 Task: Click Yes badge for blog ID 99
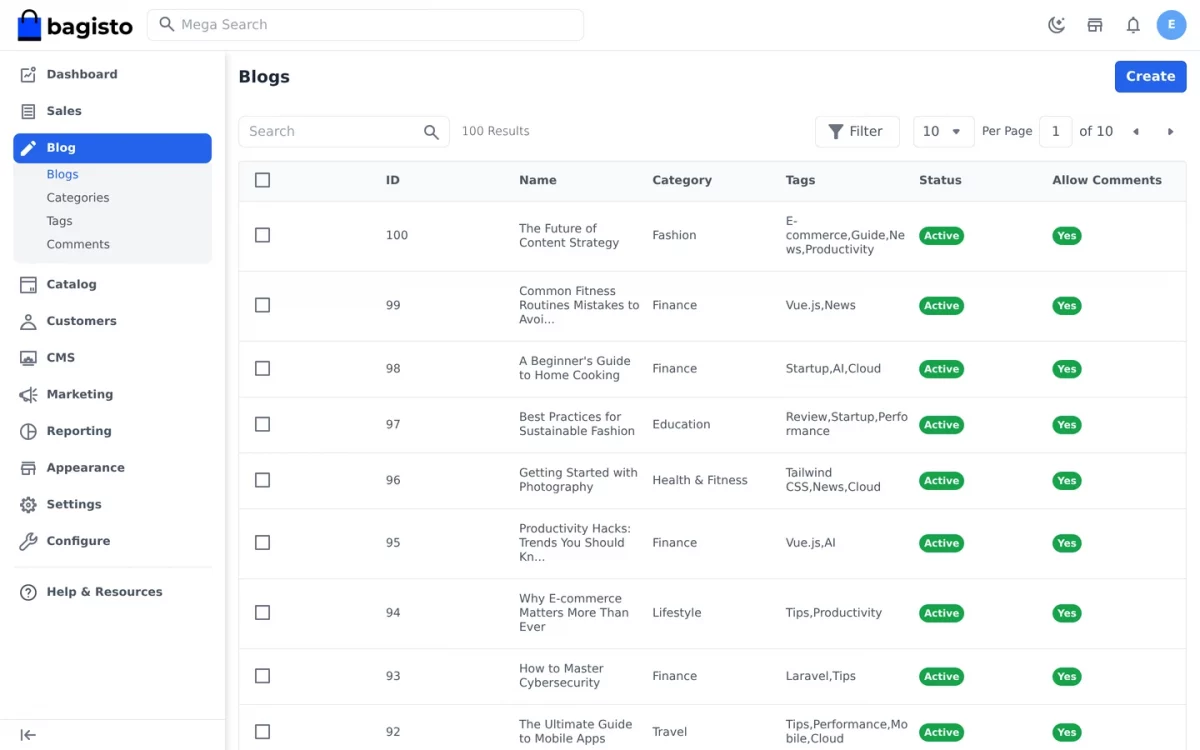[1067, 306]
